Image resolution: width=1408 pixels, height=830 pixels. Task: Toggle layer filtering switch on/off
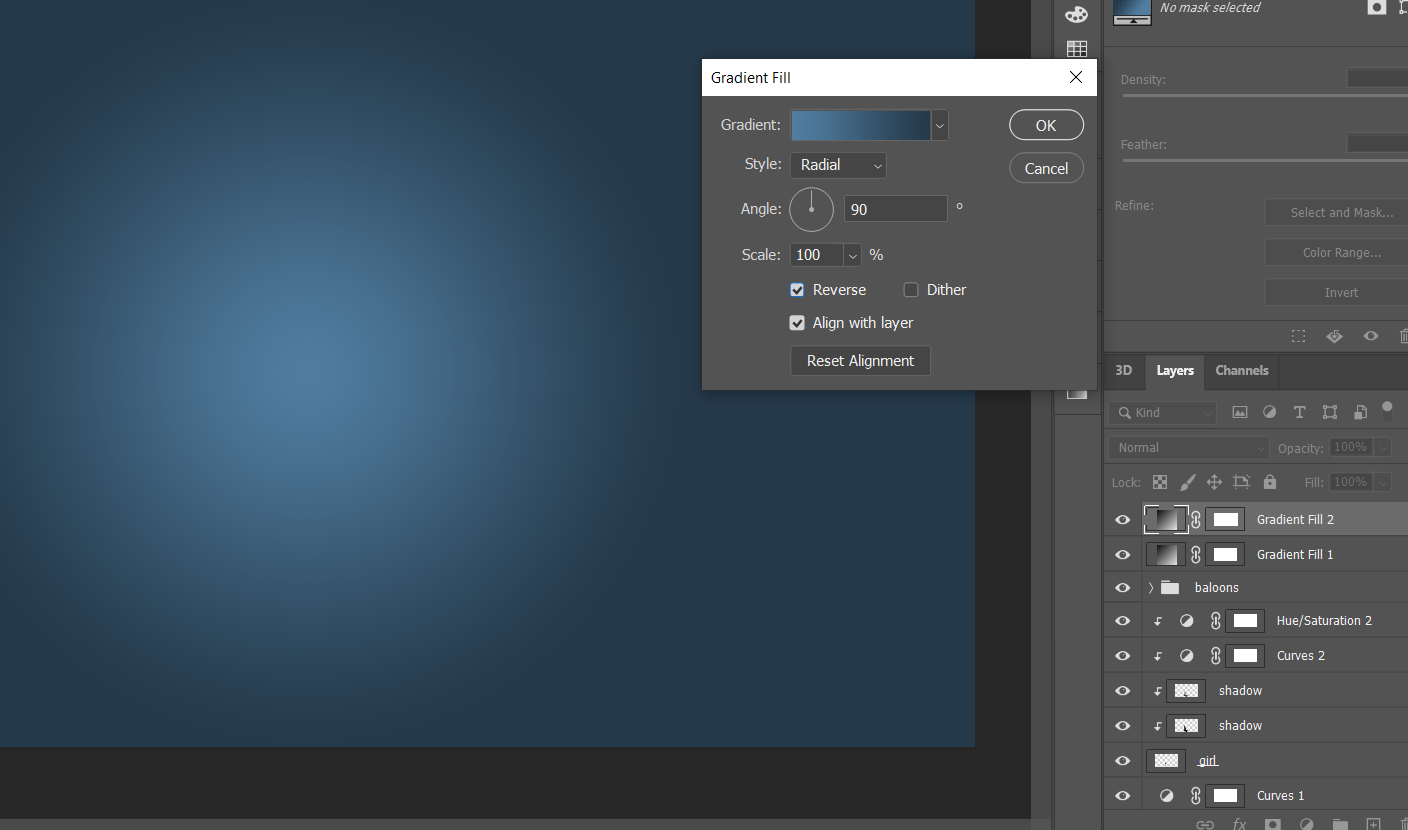[1387, 409]
